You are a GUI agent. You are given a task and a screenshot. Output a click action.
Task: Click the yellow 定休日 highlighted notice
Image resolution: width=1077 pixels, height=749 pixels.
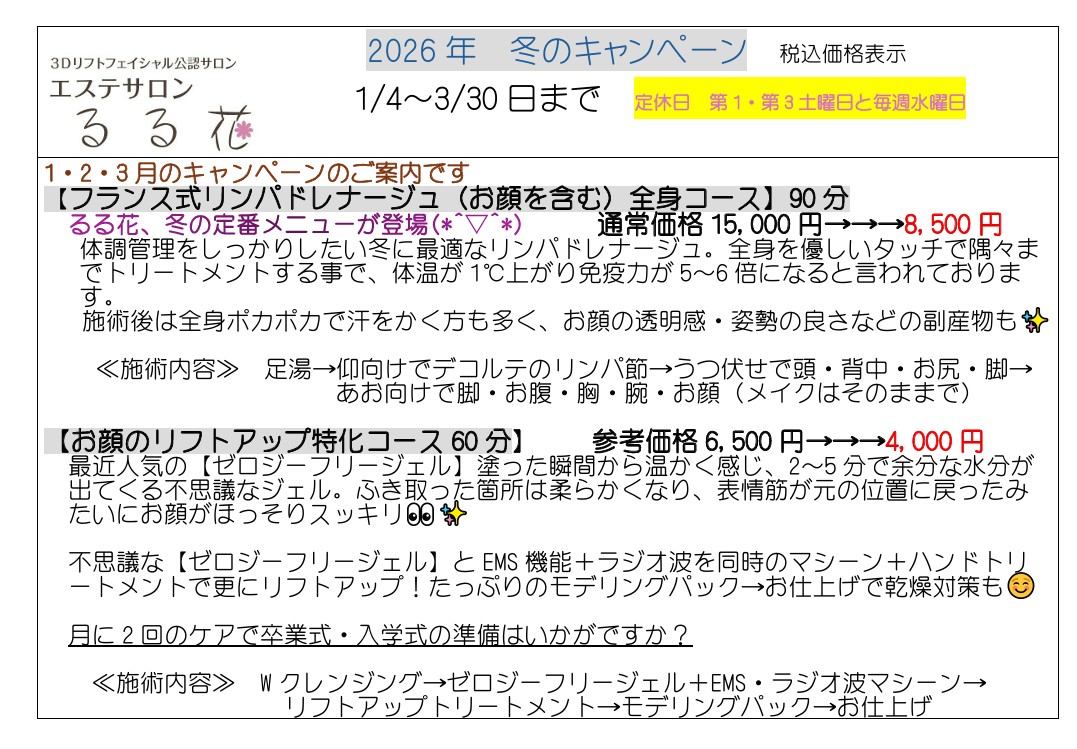799,101
